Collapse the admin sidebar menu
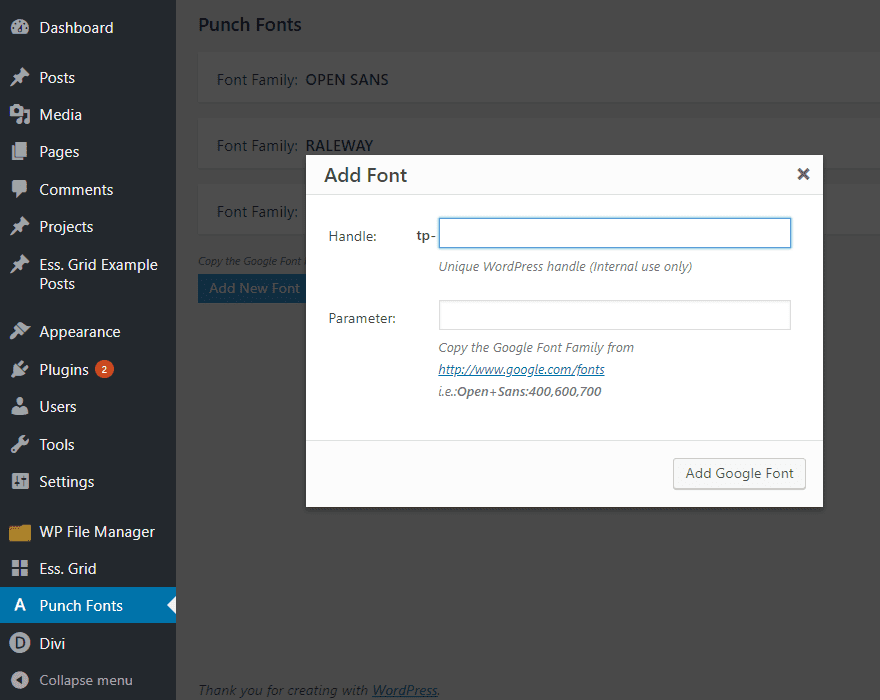Screen dimensions: 880x700 (x=85, y=680)
